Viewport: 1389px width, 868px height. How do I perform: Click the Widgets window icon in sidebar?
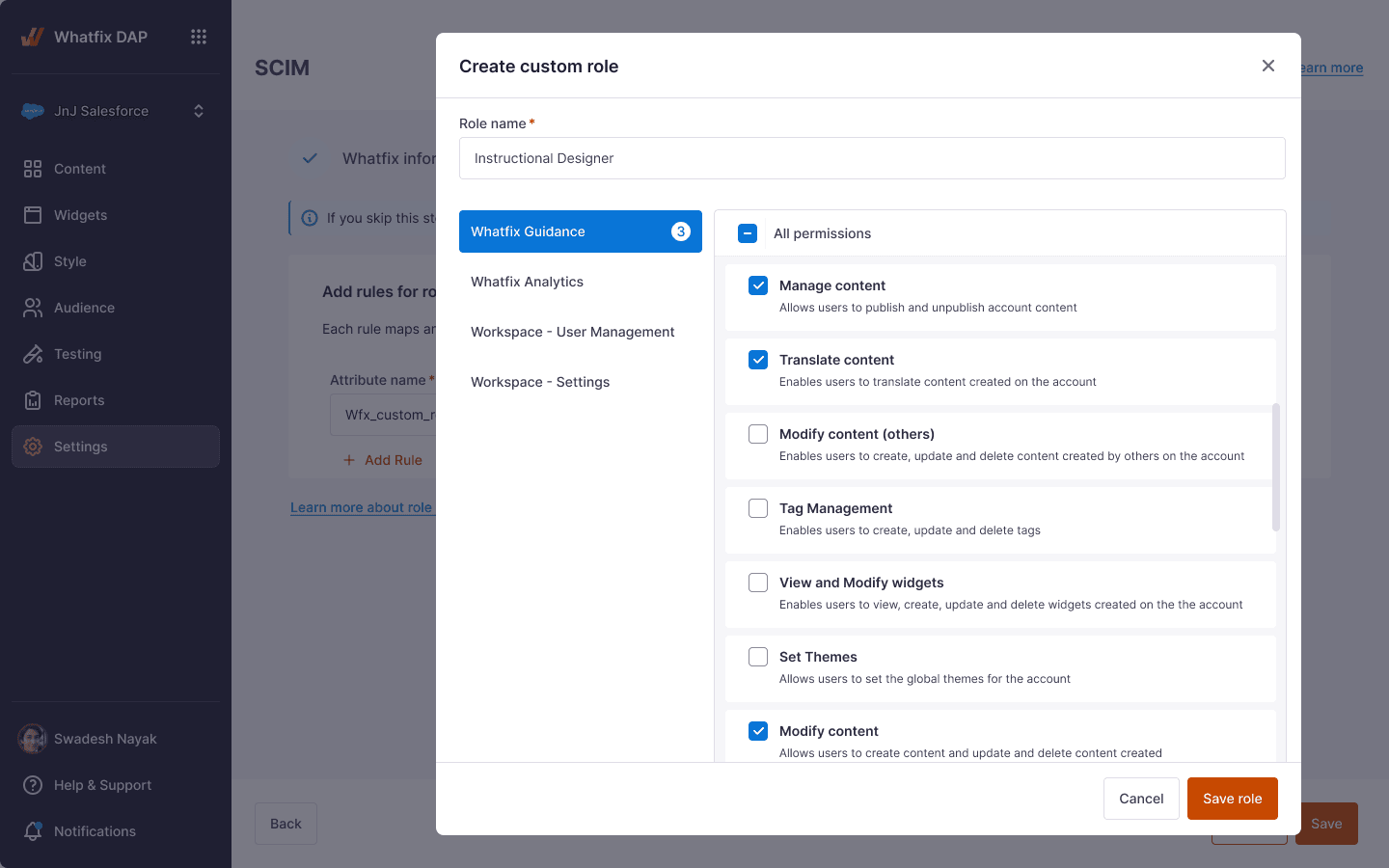33,215
